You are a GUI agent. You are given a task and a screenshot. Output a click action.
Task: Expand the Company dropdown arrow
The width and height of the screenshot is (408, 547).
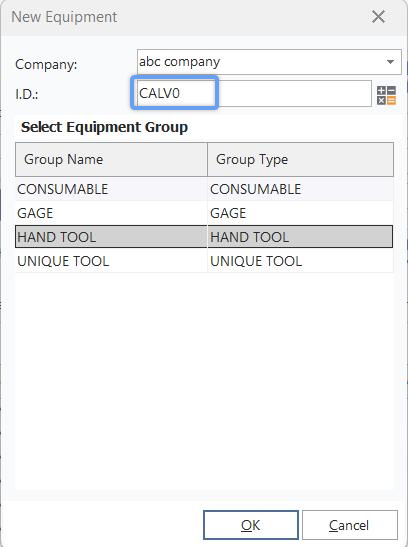click(x=390, y=62)
